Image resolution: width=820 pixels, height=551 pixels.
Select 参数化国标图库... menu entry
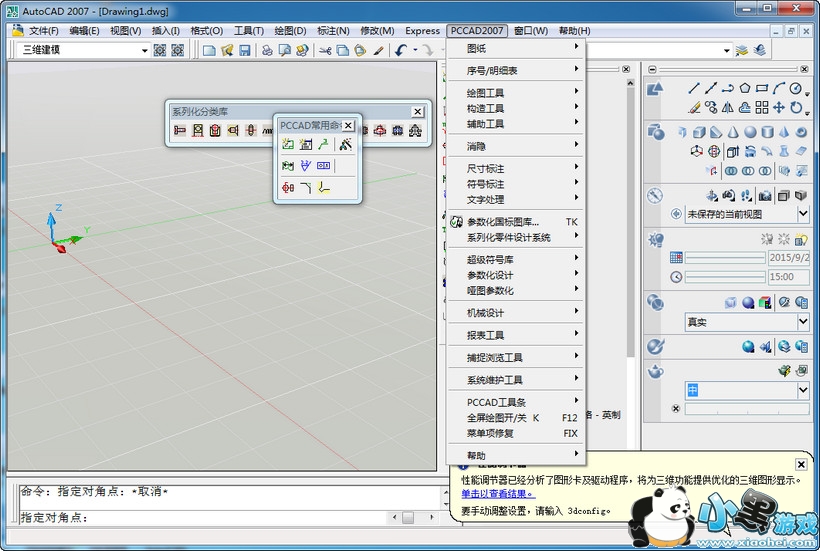click(503, 222)
